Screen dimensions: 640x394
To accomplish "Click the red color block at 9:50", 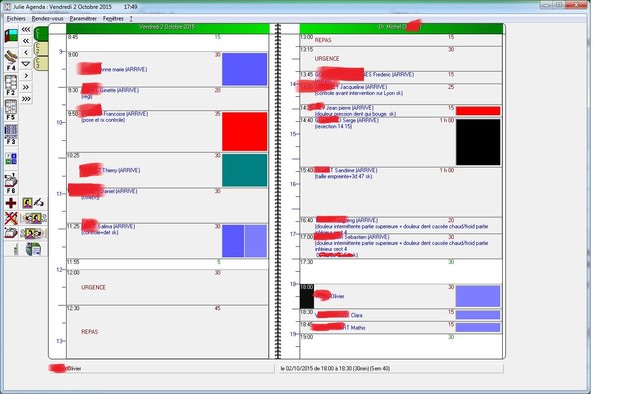I will point(244,131).
